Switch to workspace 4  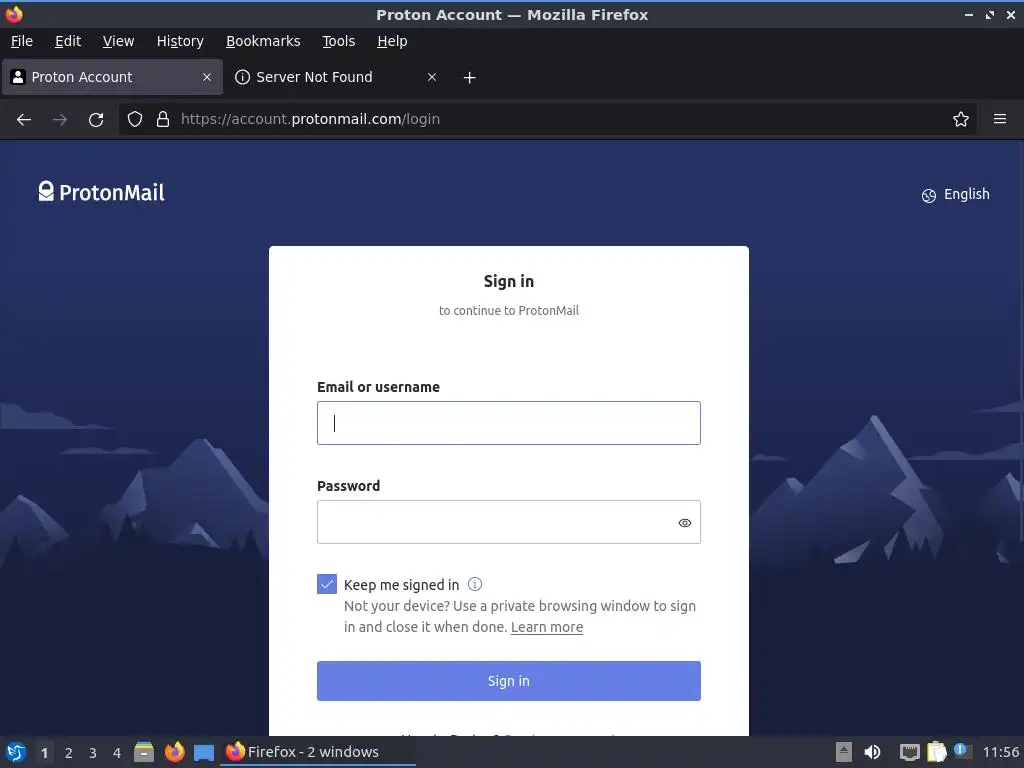[x=117, y=753]
